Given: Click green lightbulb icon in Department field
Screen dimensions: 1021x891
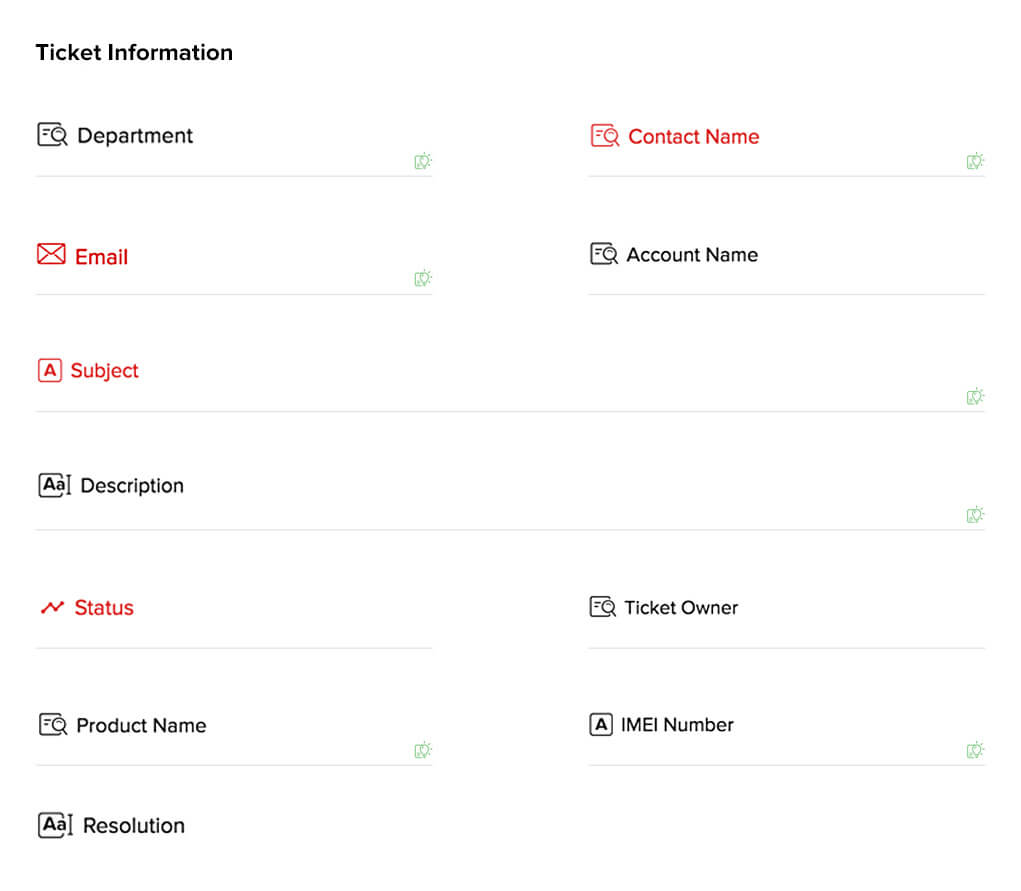Looking at the screenshot, I should 423,161.
